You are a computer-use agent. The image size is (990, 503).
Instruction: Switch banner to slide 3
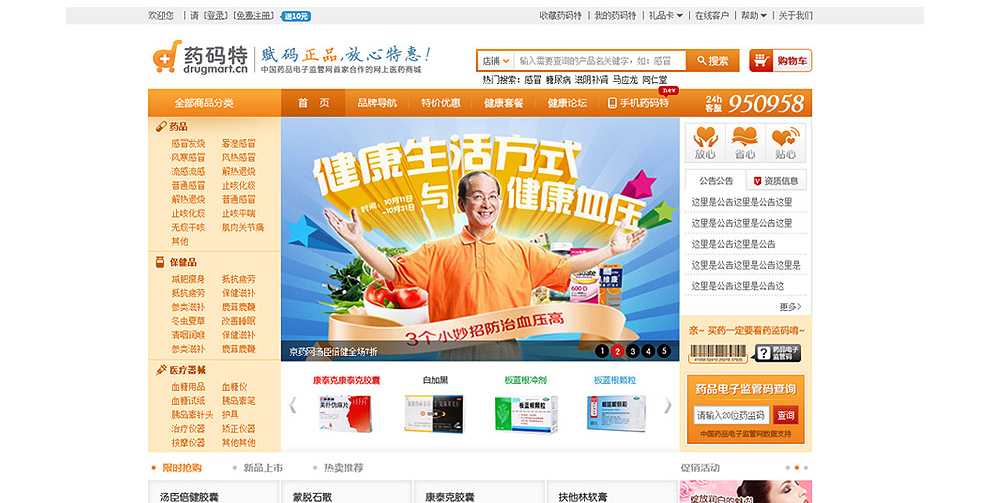pos(633,351)
